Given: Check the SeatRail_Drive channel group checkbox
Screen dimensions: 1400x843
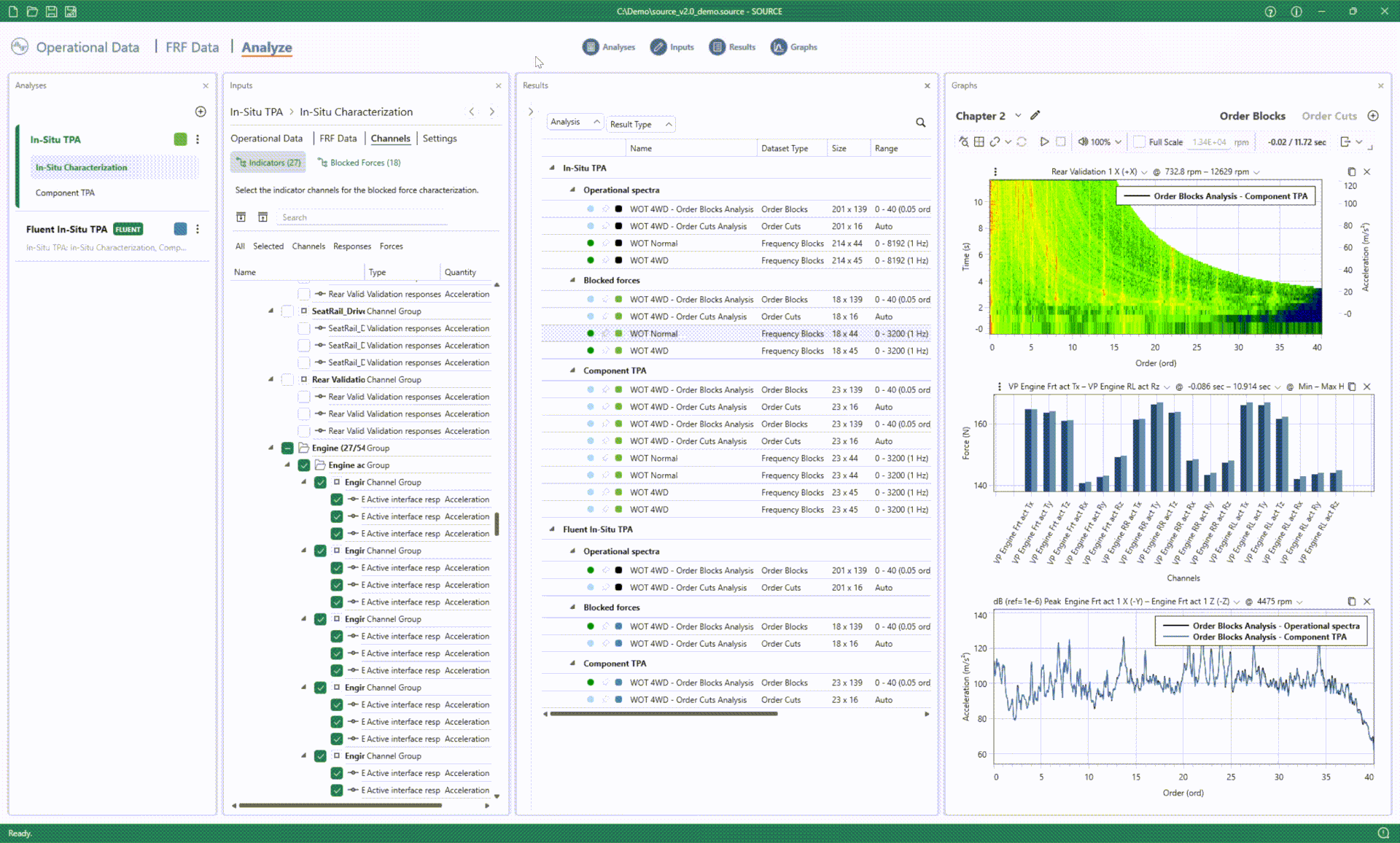Looking at the screenshot, I should 287,311.
